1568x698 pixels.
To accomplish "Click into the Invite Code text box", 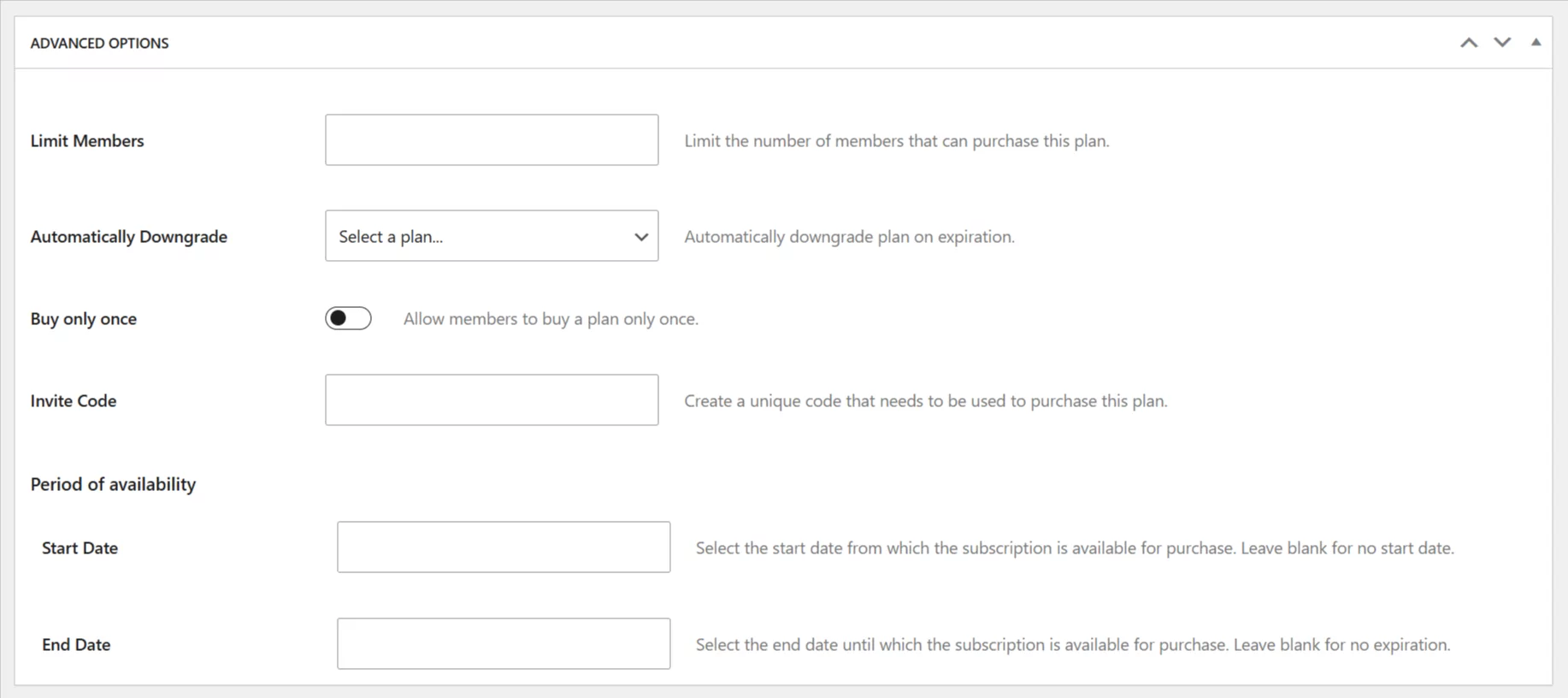I will 492,400.
